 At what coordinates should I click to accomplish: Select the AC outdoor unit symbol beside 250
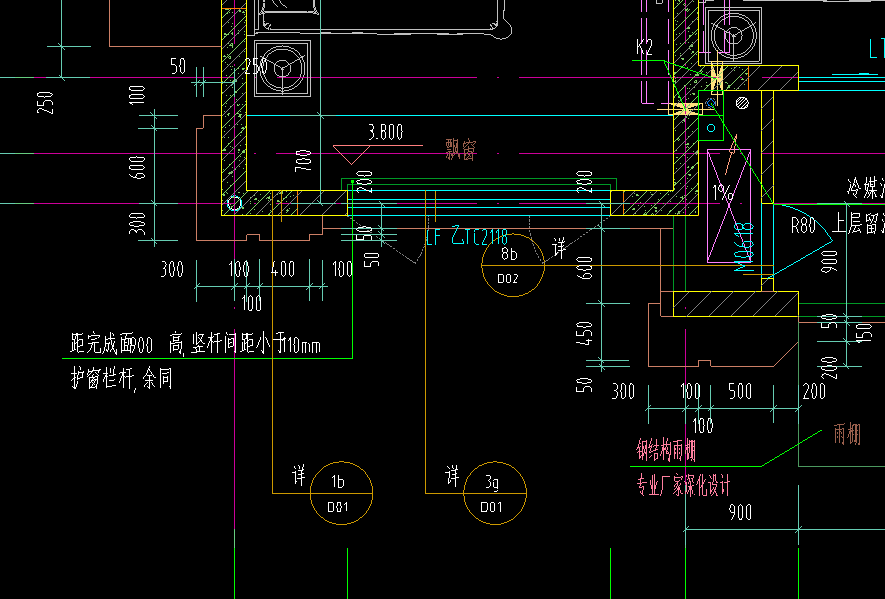(x=282, y=68)
